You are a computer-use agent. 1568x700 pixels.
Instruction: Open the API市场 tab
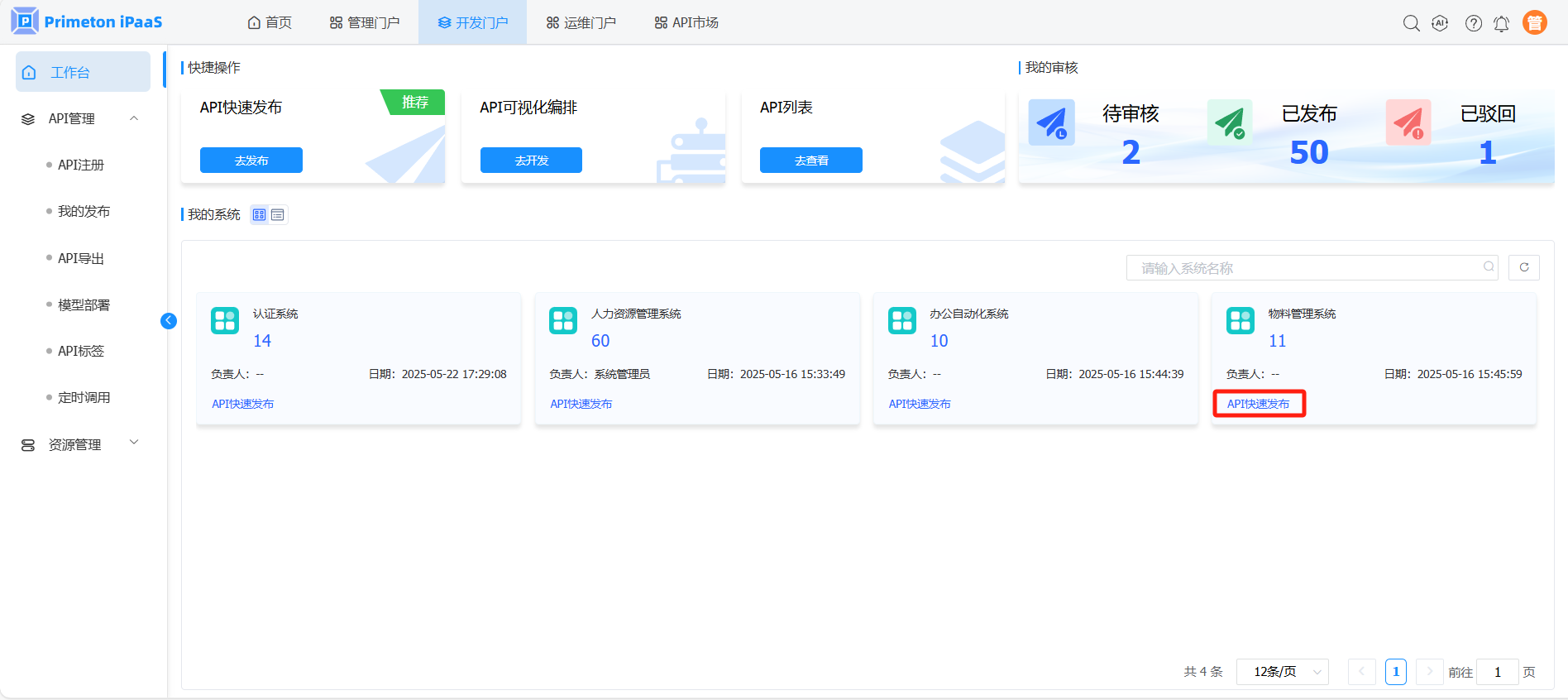(x=686, y=22)
